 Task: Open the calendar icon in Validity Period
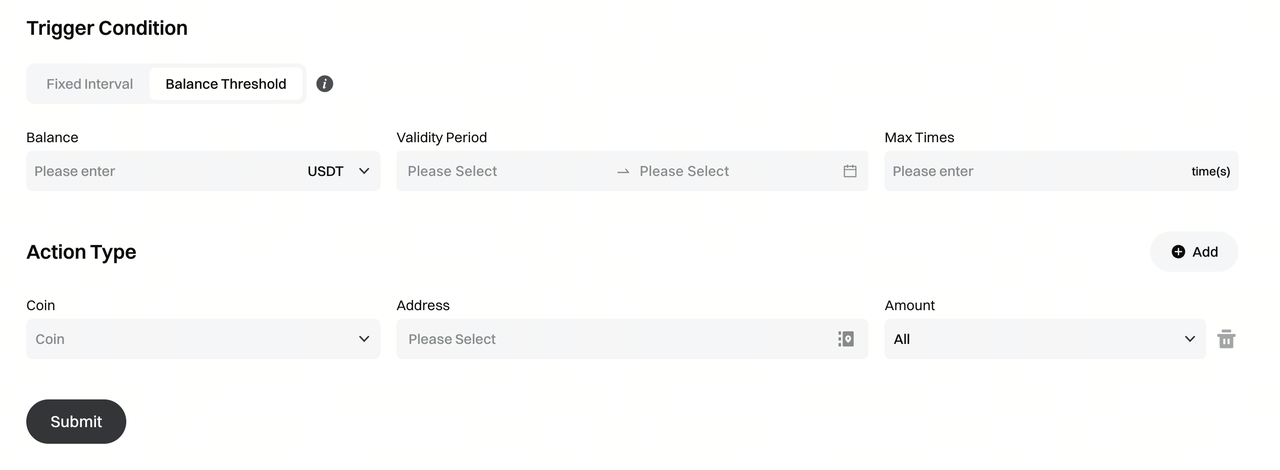(850, 171)
